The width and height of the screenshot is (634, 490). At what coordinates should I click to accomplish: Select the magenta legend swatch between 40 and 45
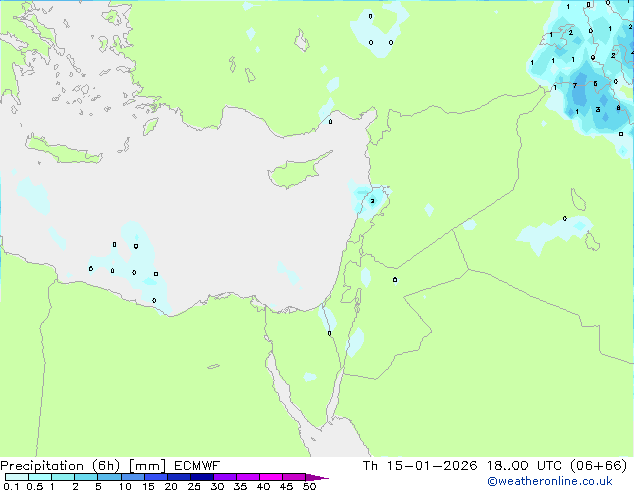coord(271,477)
